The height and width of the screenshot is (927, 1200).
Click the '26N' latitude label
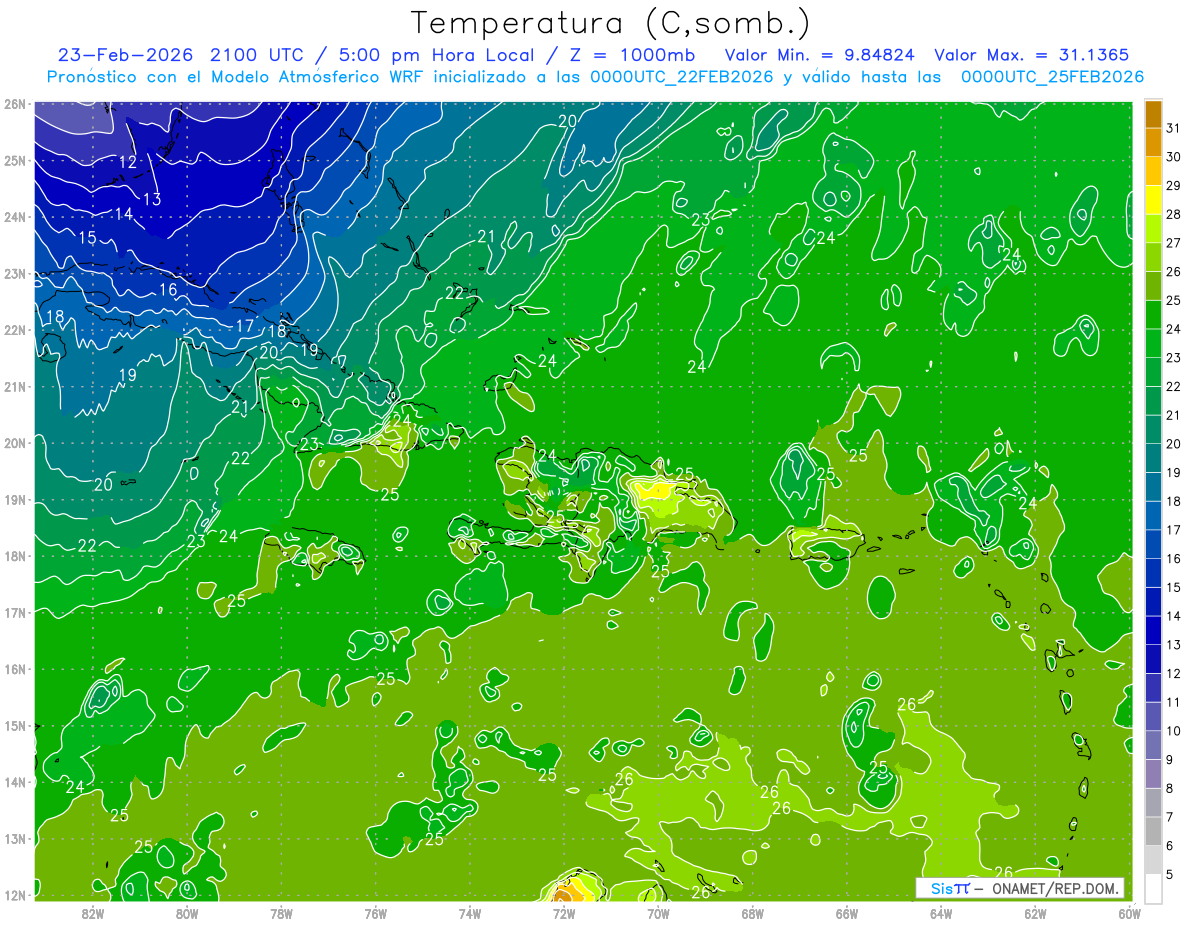[x=14, y=104]
